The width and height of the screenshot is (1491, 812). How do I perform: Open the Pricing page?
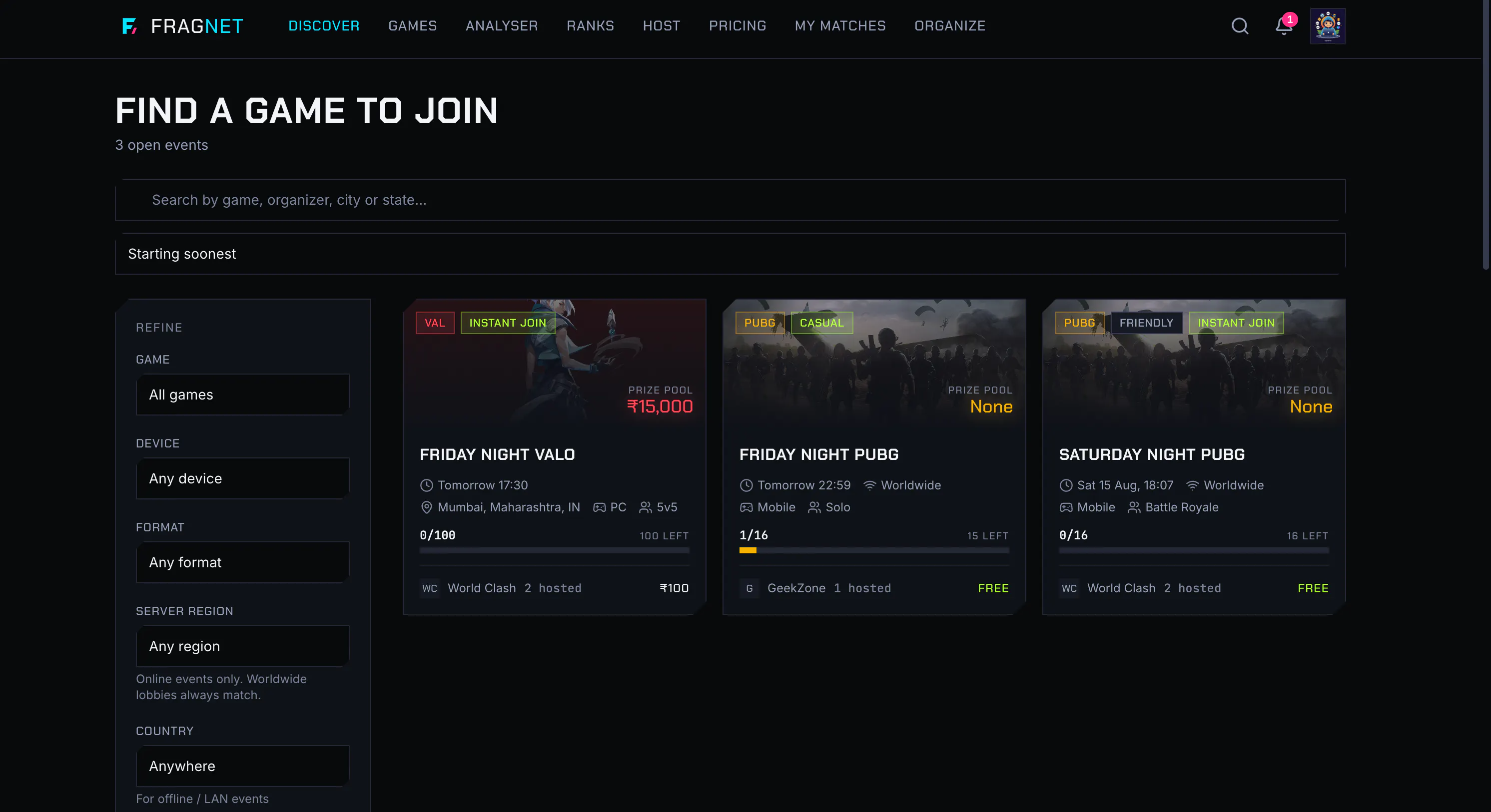[x=738, y=26]
